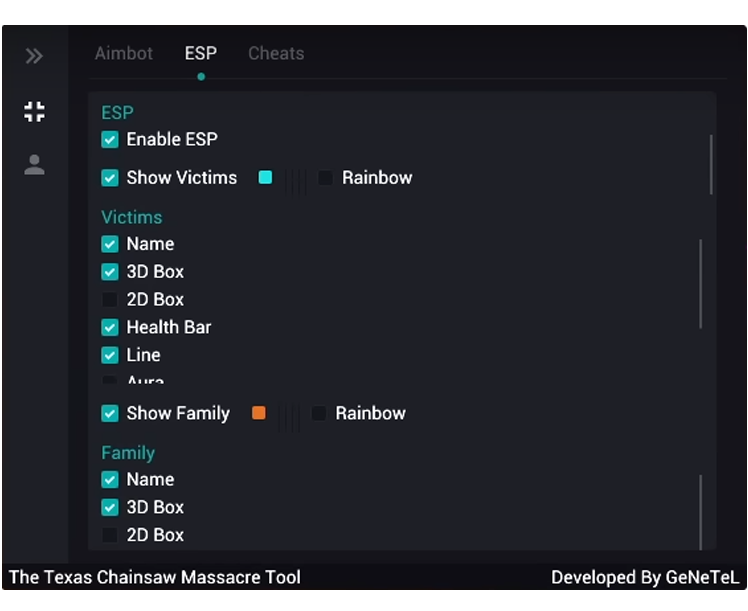Open the orange Family color swatch
This screenshot has height=611, width=748.
[x=259, y=413]
